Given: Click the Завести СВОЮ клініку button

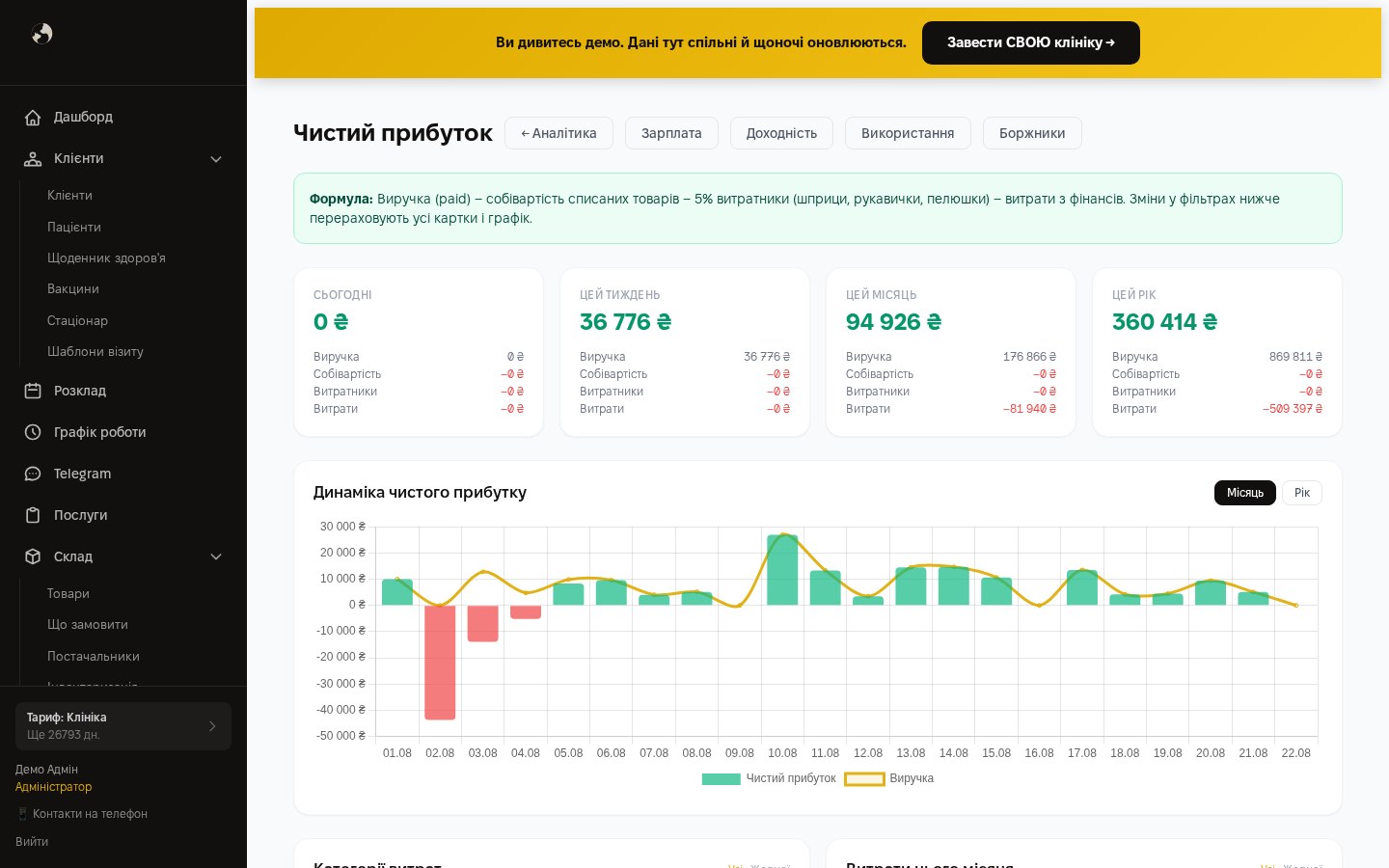Looking at the screenshot, I should (x=1031, y=42).
